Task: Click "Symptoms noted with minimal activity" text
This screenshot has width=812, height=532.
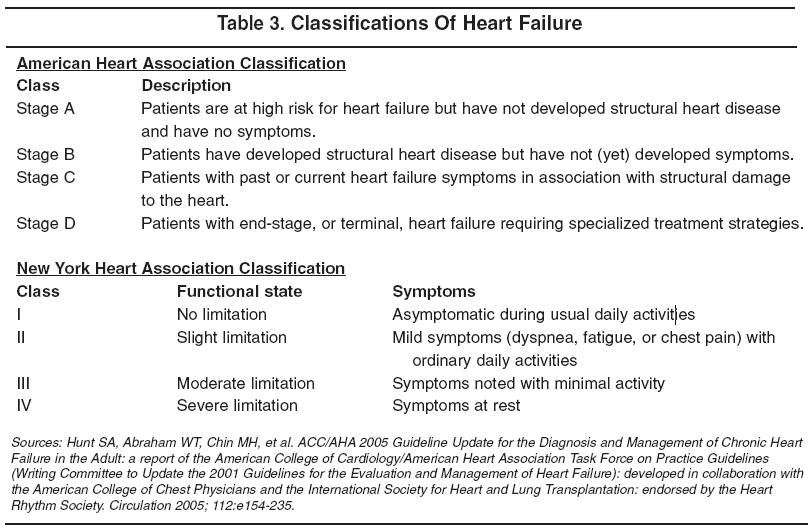Action: click(x=528, y=383)
